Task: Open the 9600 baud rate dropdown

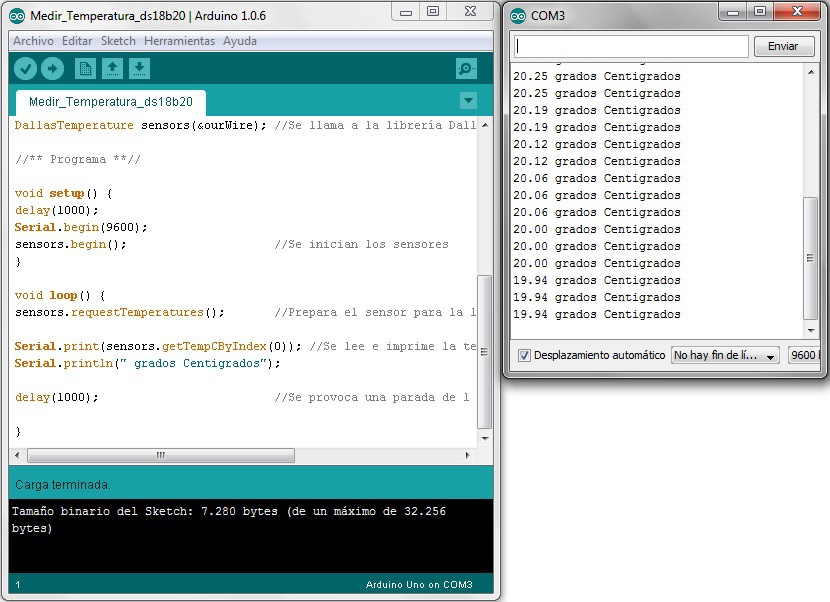Action: [x=804, y=355]
